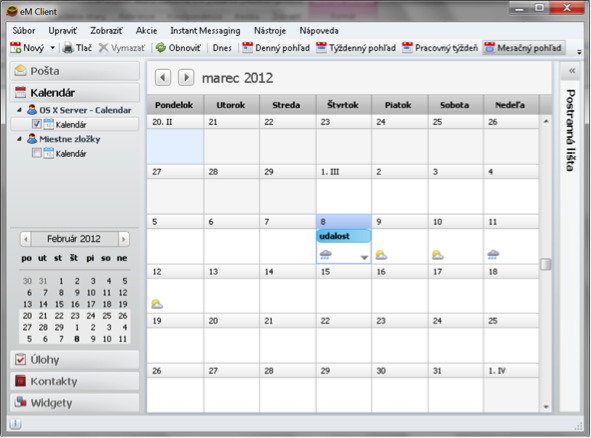Enable the Miestne zložky Kalendár checkbox
Screen dimensions: 591x438
tap(37, 153)
